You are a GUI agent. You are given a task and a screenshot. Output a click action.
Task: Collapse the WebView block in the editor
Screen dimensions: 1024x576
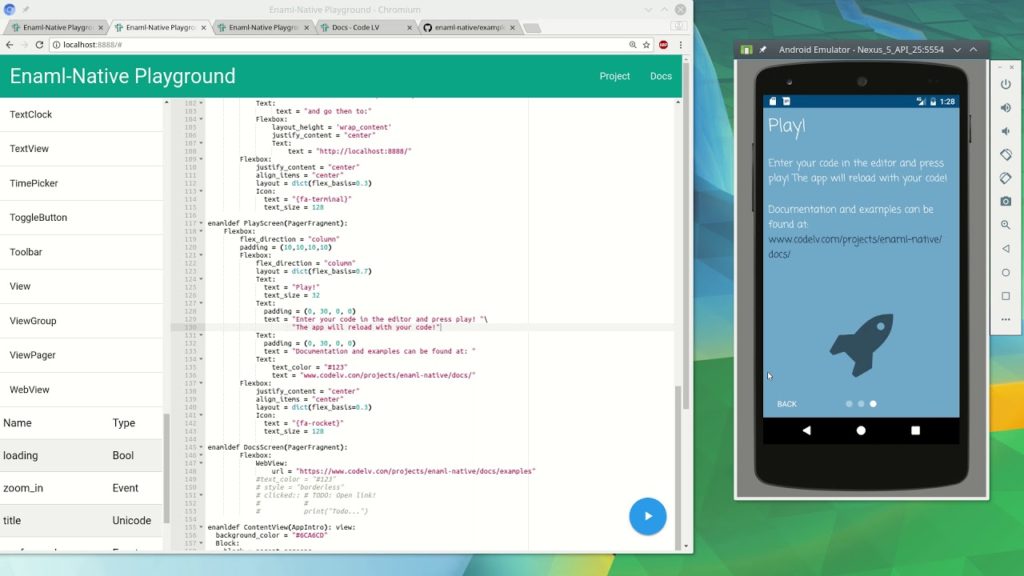pos(201,463)
